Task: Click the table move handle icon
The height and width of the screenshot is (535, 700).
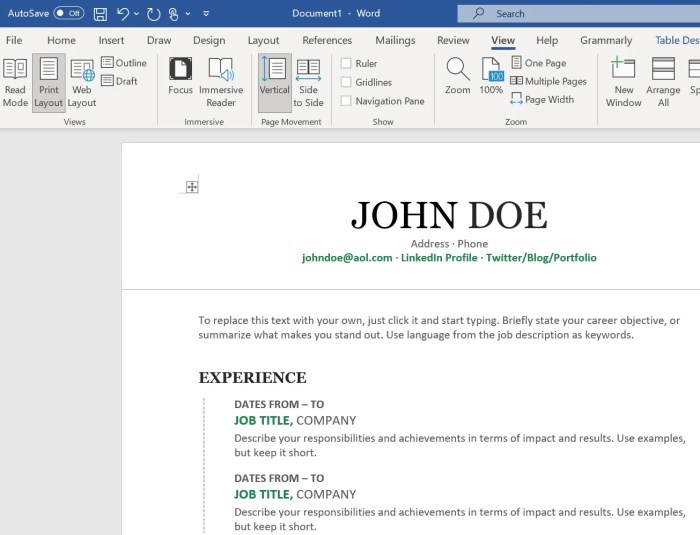Action: click(192, 187)
